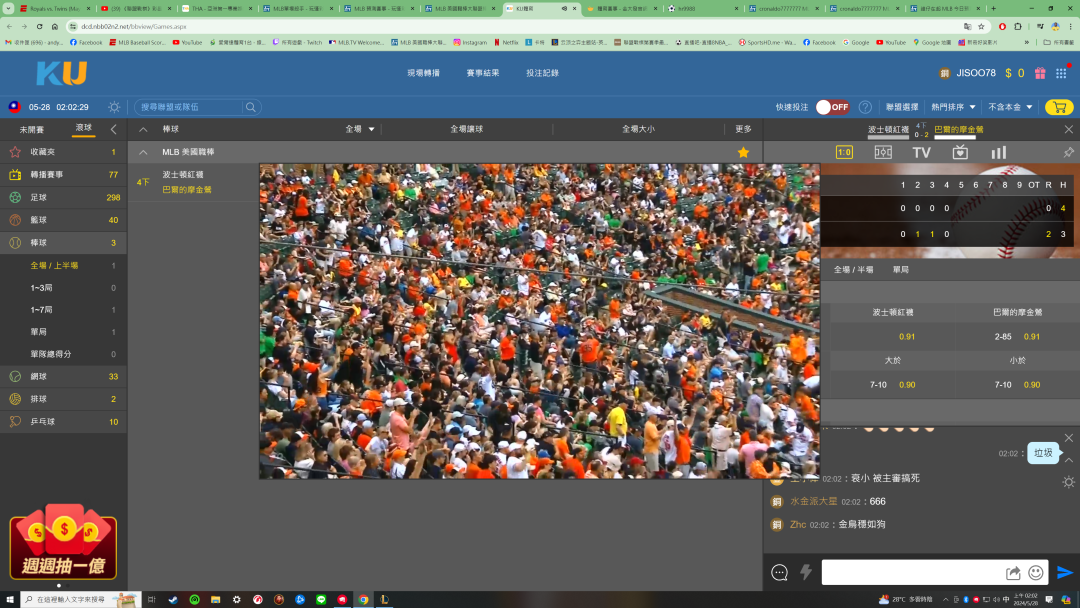
Task: Select the 全場 / 半場 odds tab
Action: 853,270
